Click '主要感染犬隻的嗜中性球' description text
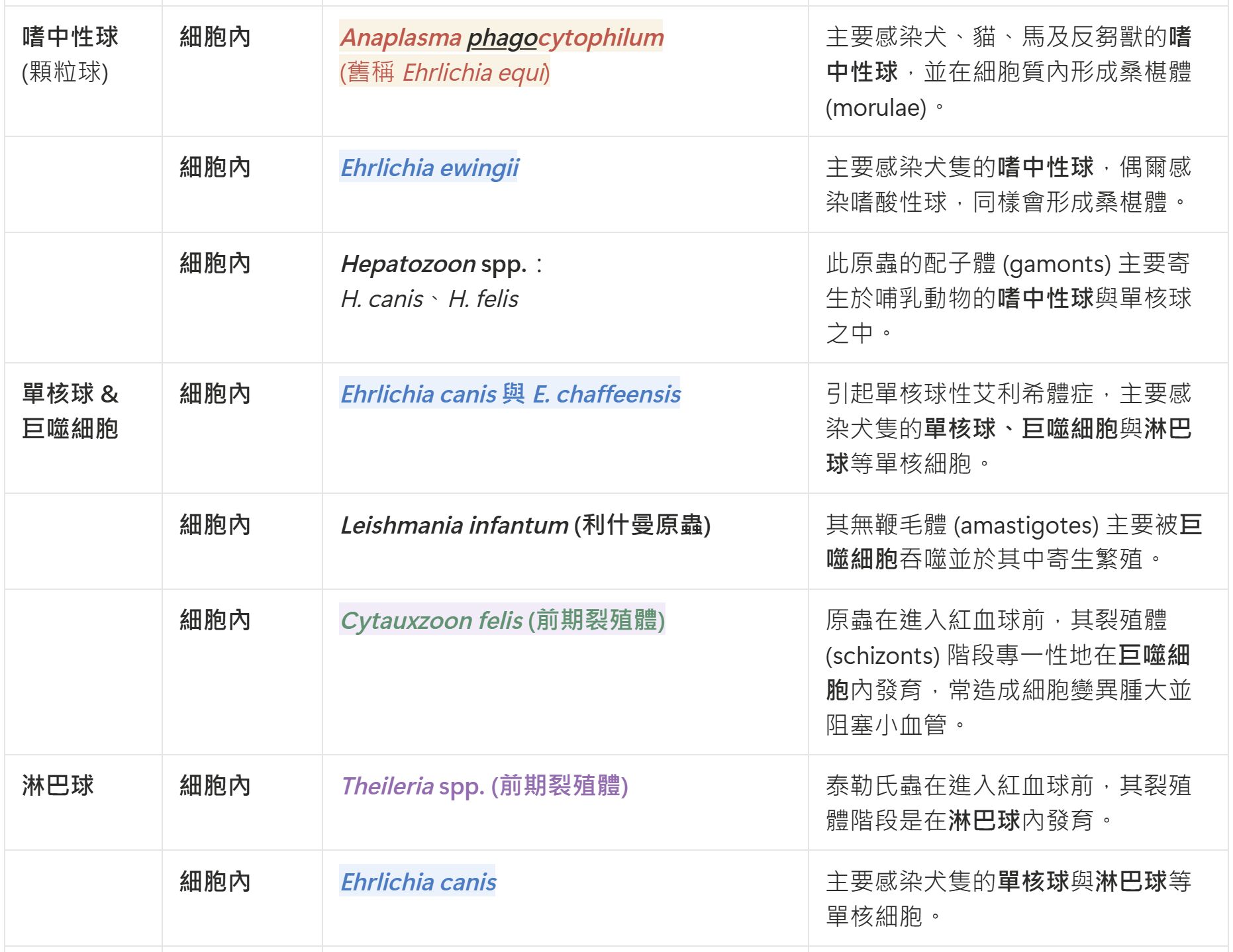The width and height of the screenshot is (1233, 952). point(960,167)
